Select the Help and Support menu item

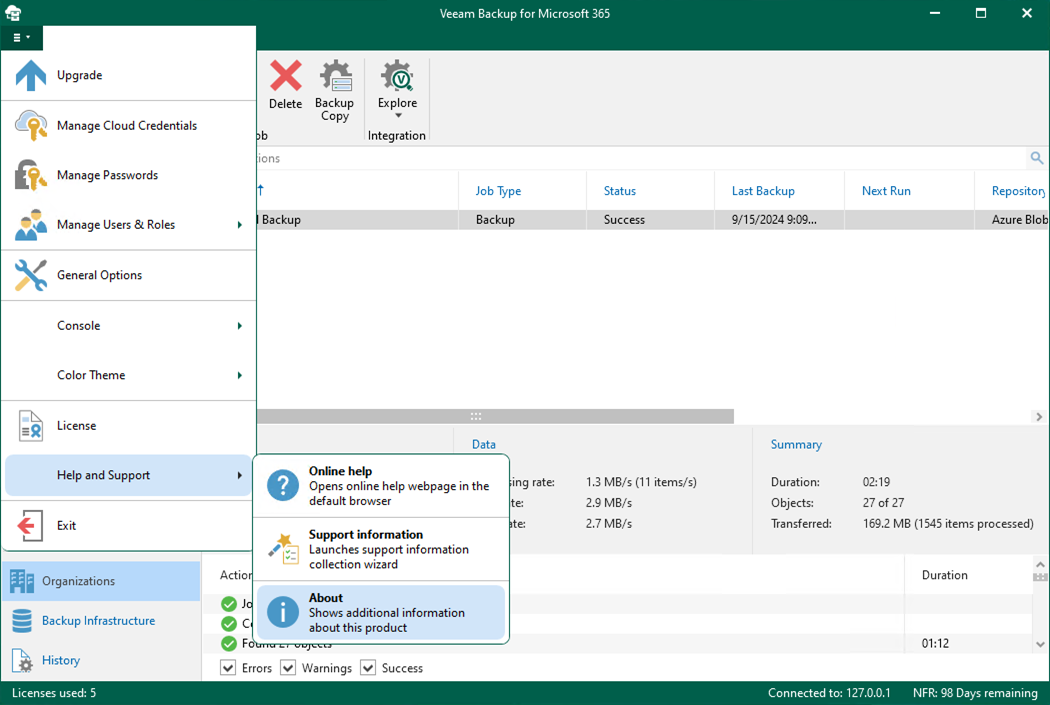pos(129,475)
